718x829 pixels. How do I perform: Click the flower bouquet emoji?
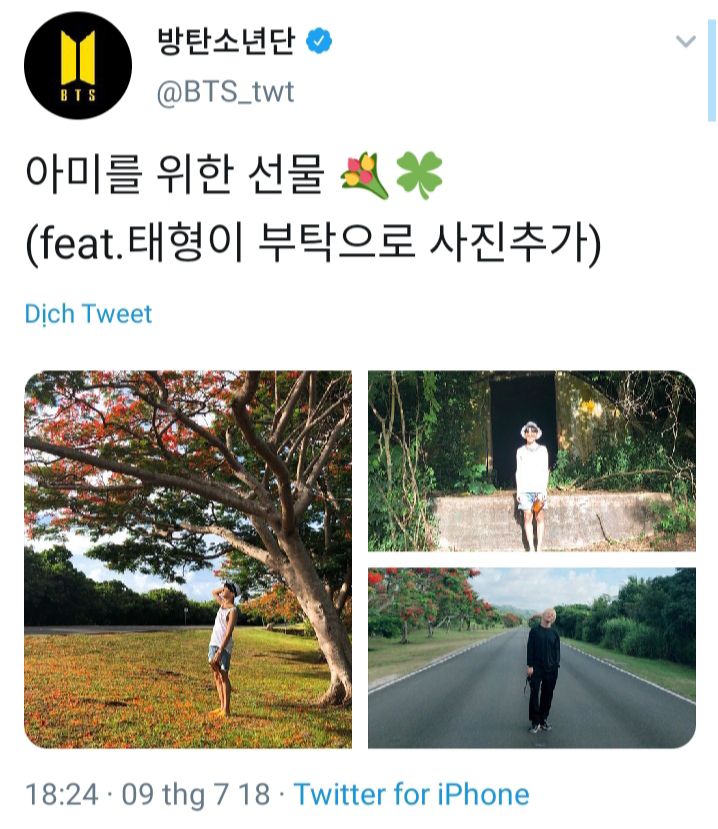[x=365, y=176]
